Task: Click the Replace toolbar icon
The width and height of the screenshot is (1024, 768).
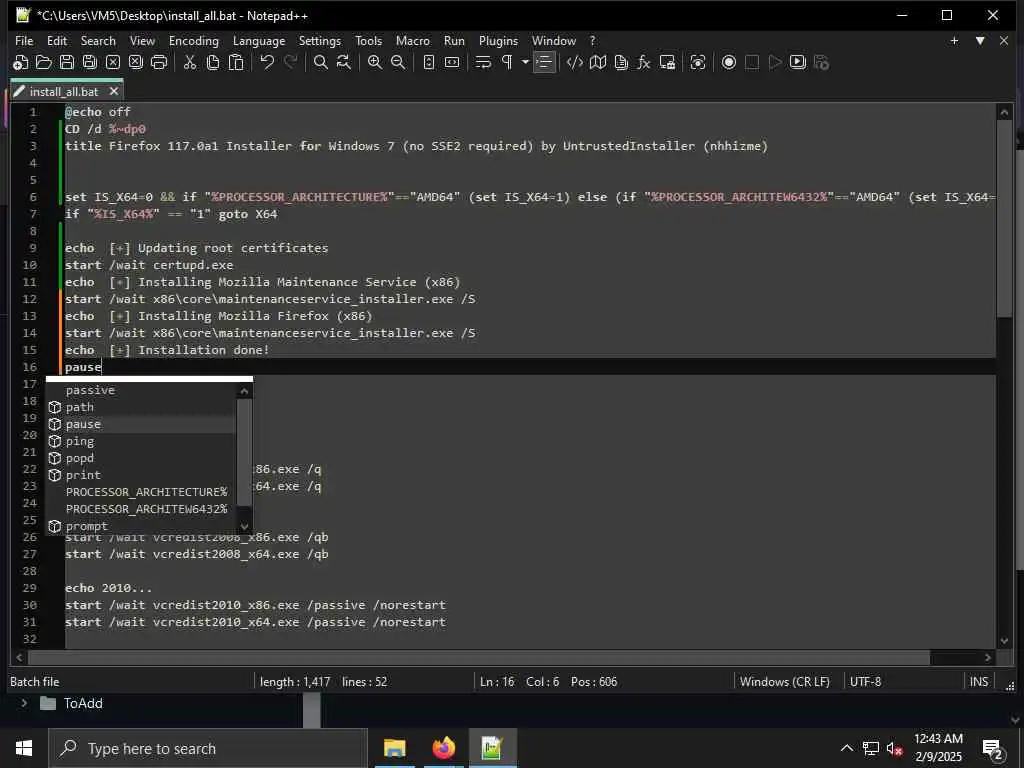Action: (x=344, y=63)
